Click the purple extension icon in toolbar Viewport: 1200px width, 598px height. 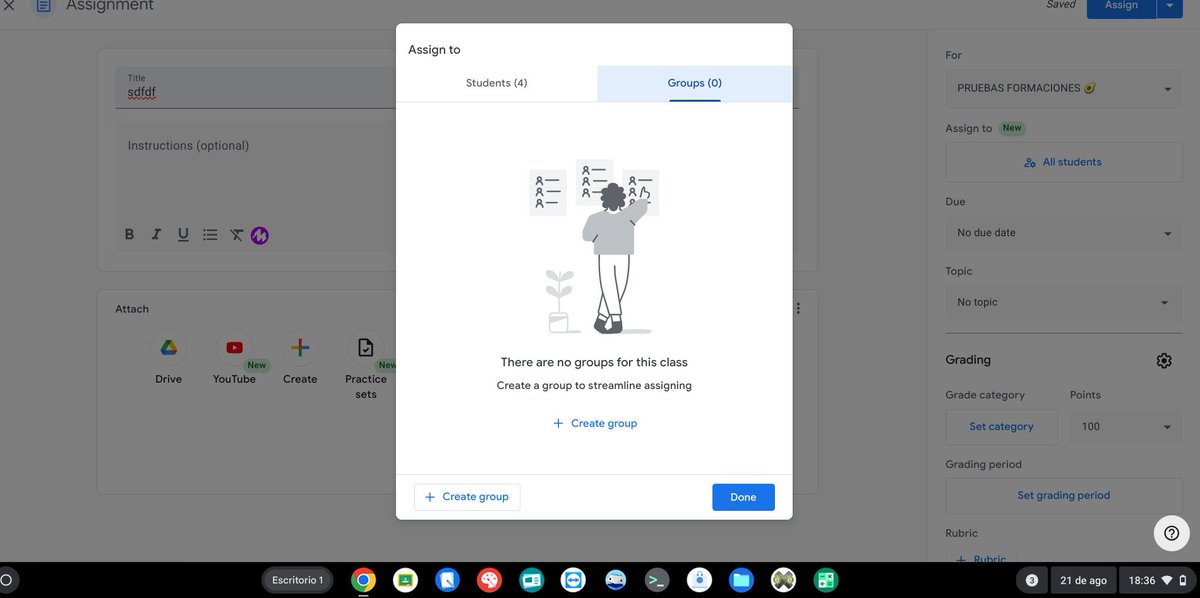pos(260,236)
